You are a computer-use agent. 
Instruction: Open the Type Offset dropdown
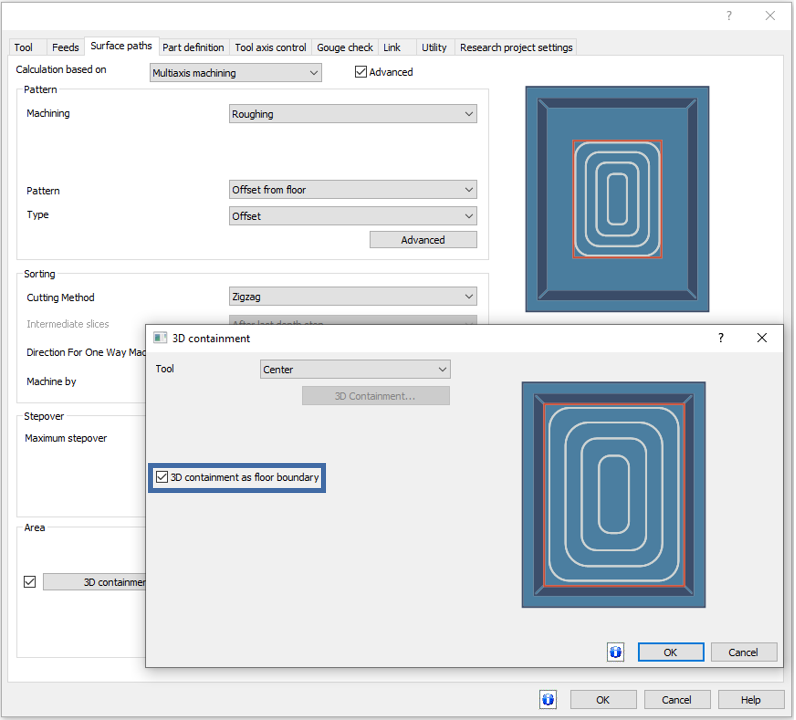coord(353,216)
